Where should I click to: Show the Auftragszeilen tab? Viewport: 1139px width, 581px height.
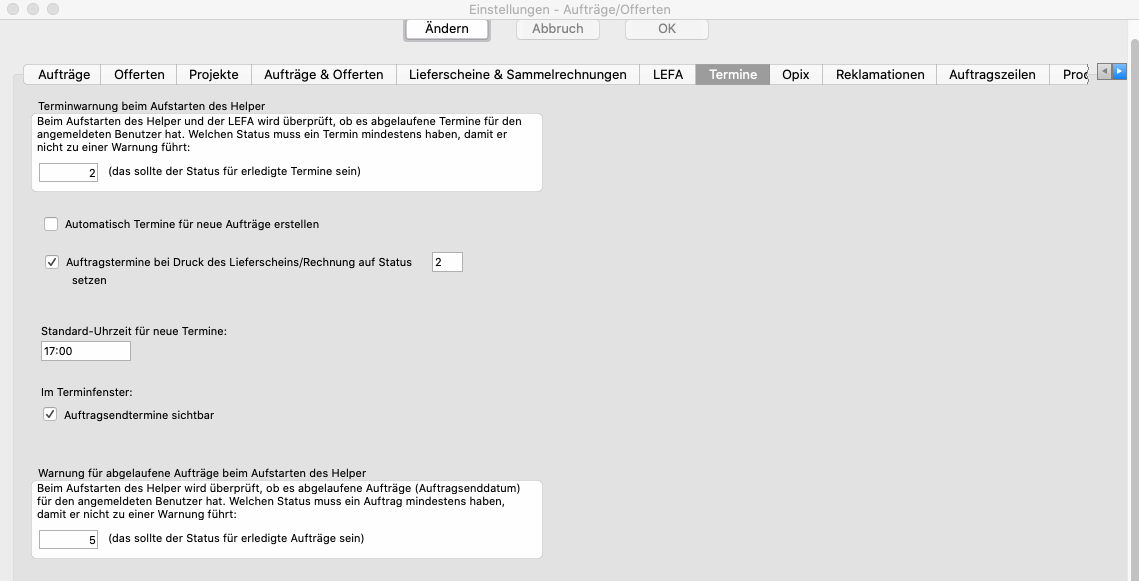pyautogui.click(x=992, y=75)
